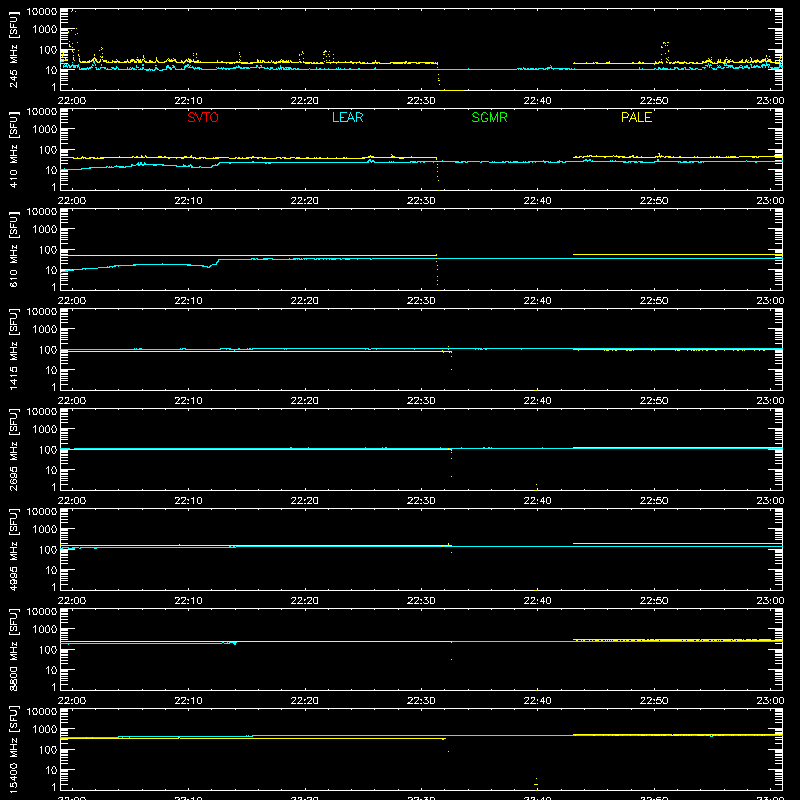Image resolution: width=800 pixels, height=800 pixels.
Task: Click the 100 tick on 610 MHz axis
Action: point(48,250)
